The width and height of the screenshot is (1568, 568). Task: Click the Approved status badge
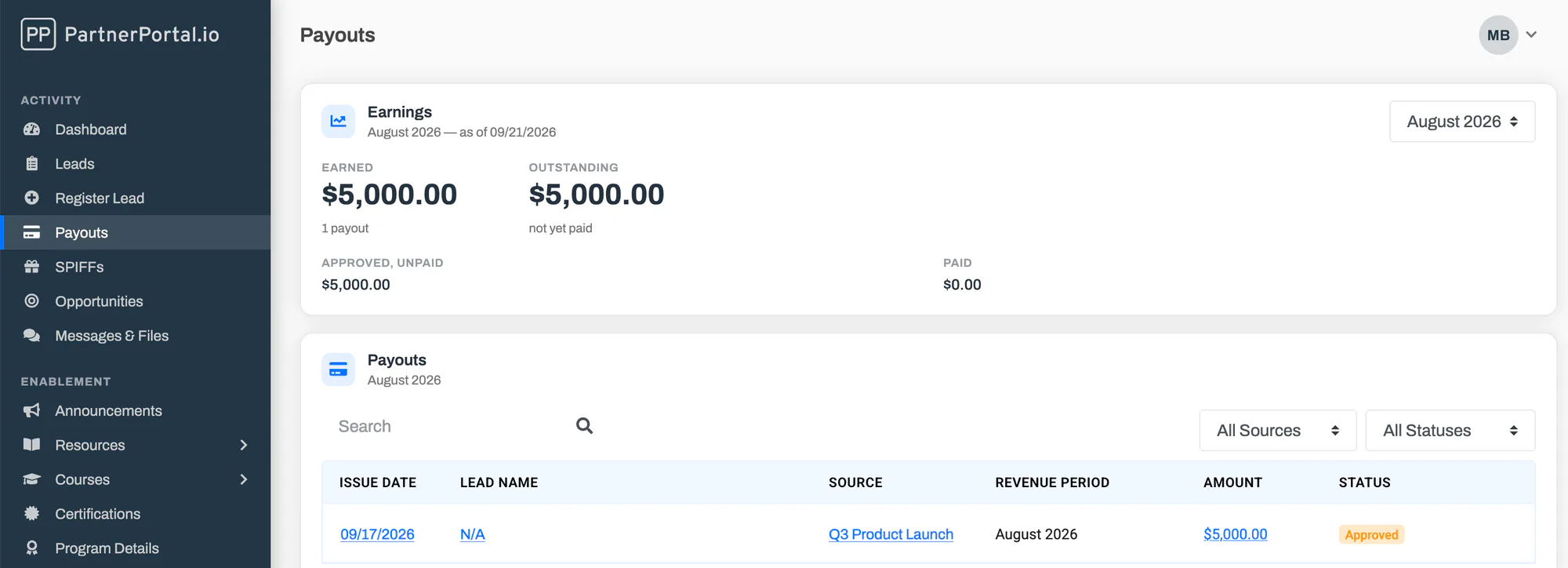click(1371, 535)
